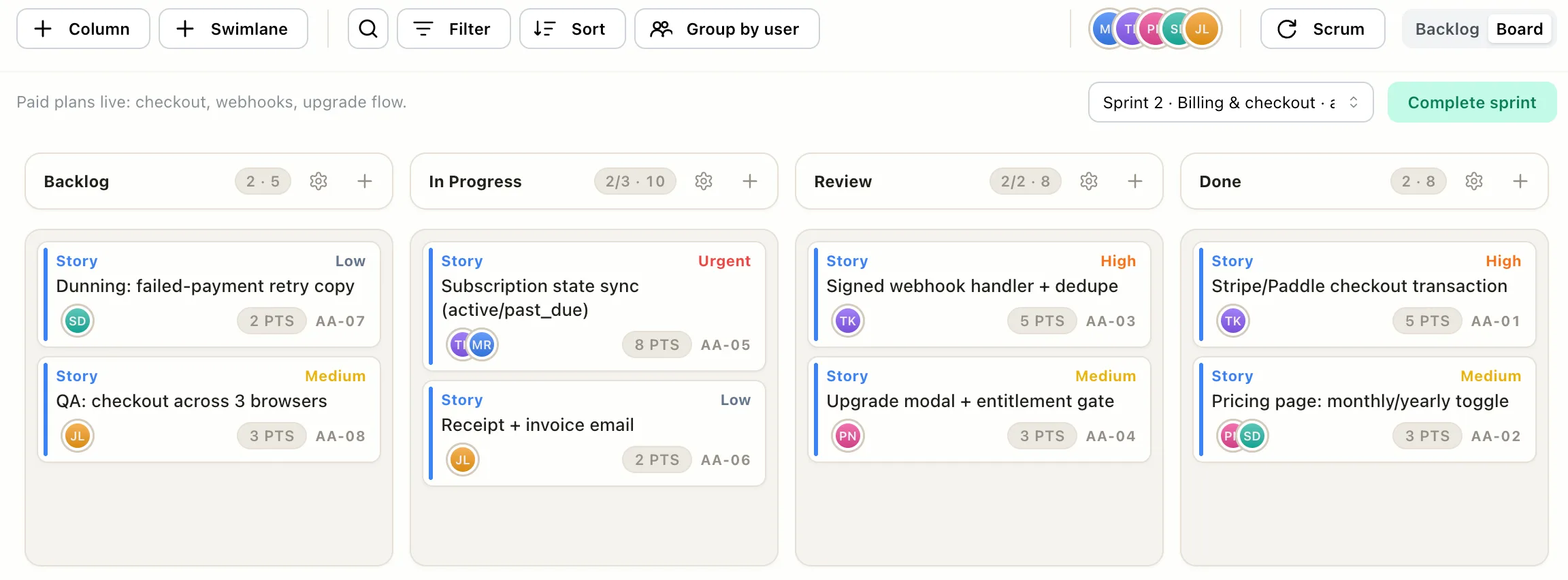Open Subscription state sync card title

tap(540, 297)
